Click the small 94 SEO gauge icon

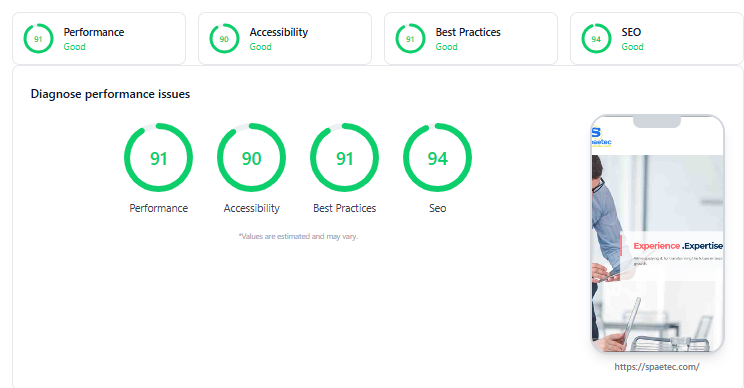pos(596,38)
